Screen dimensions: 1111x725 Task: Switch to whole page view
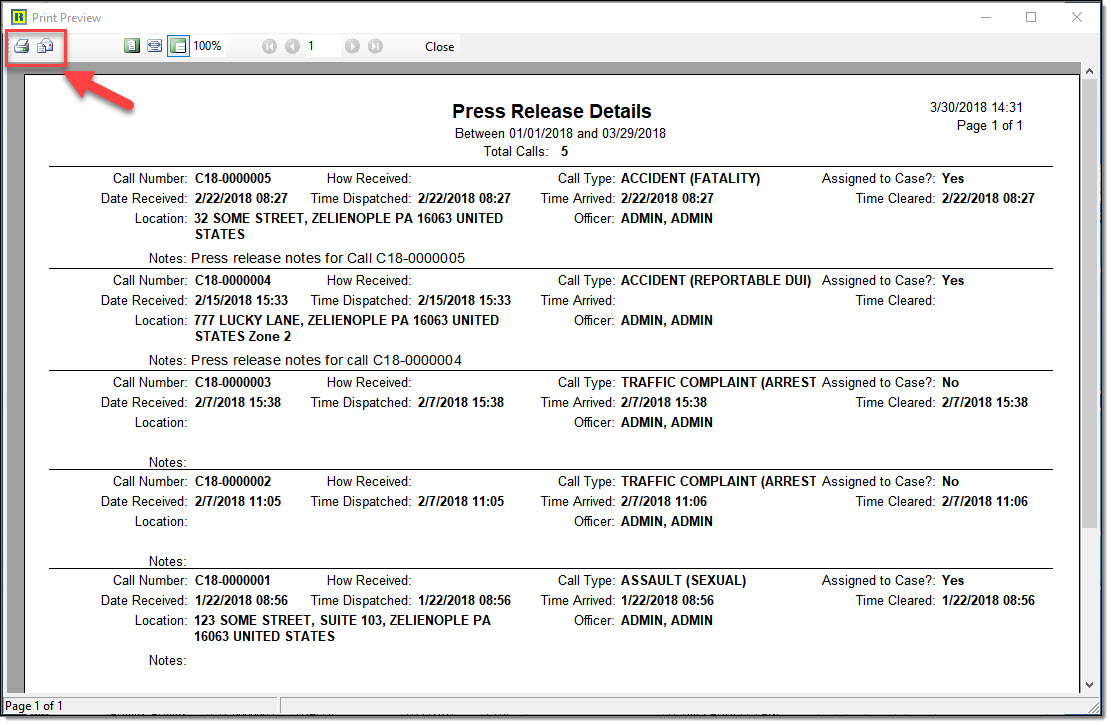pyautogui.click(x=132, y=46)
